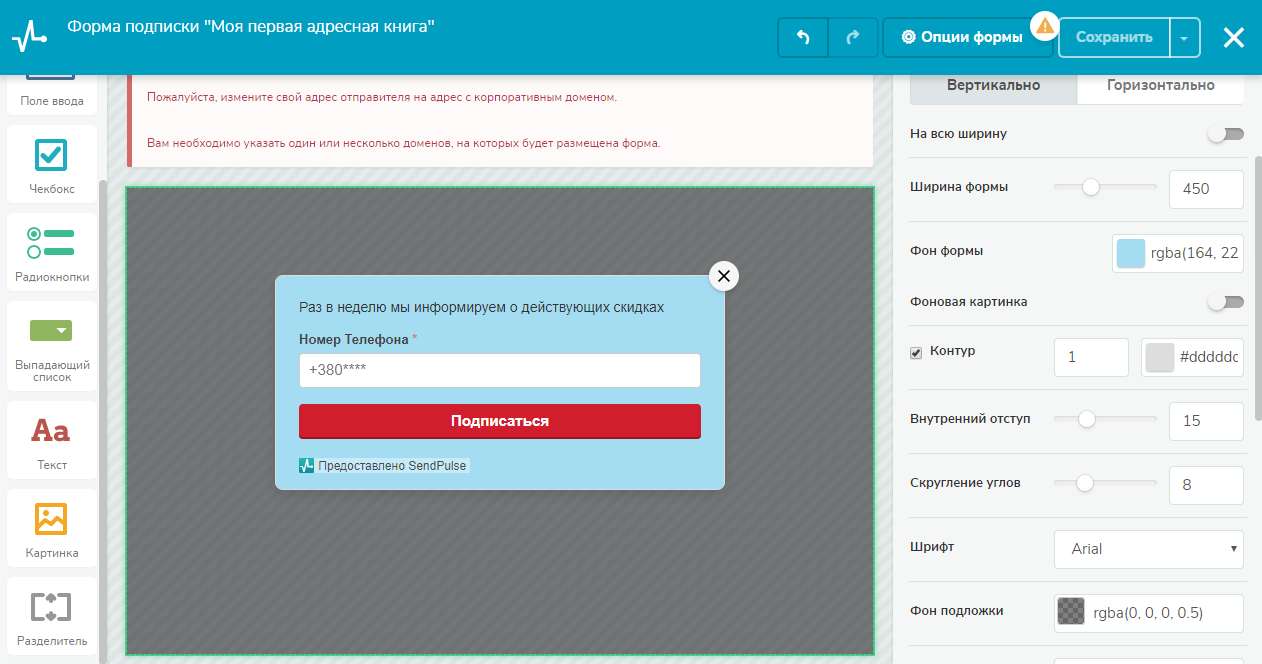Click the SendPulse logo icon

pyautogui.click(x=29, y=37)
